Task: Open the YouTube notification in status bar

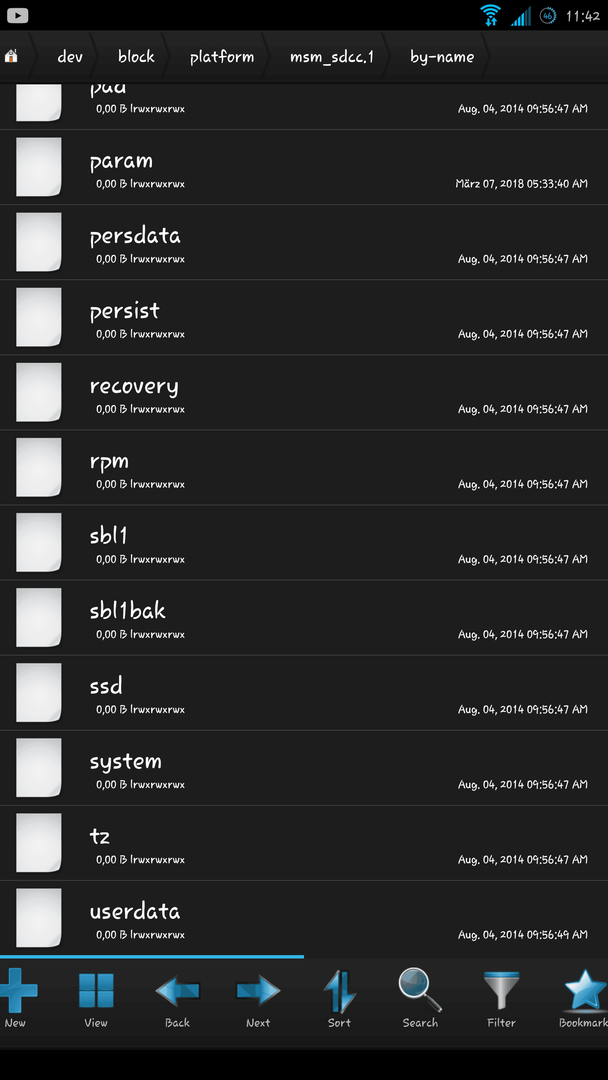Action: tap(17, 14)
